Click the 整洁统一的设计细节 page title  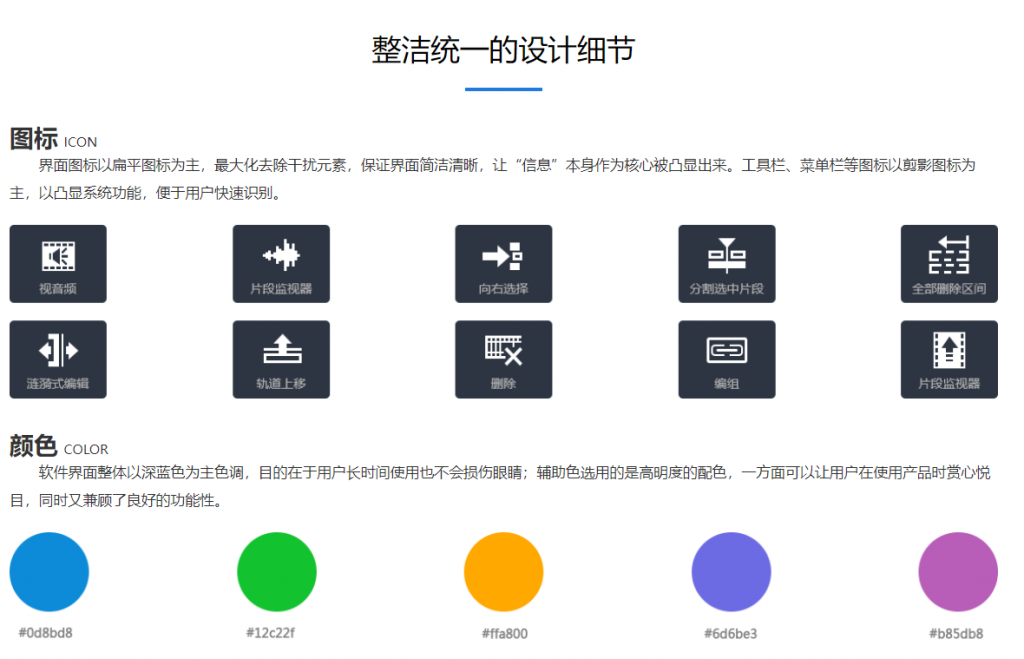tap(503, 50)
